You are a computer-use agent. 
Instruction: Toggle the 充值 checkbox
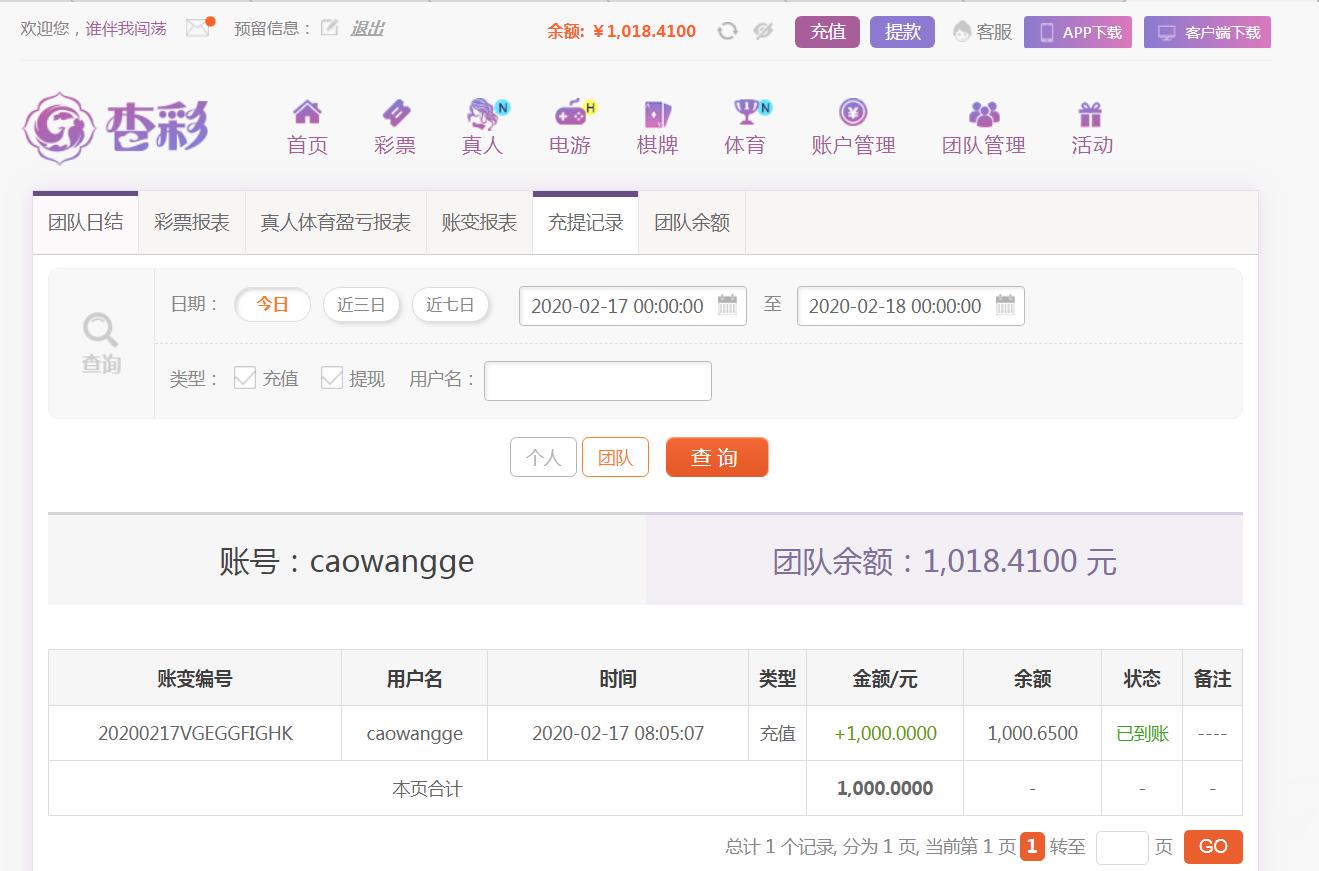pos(245,378)
